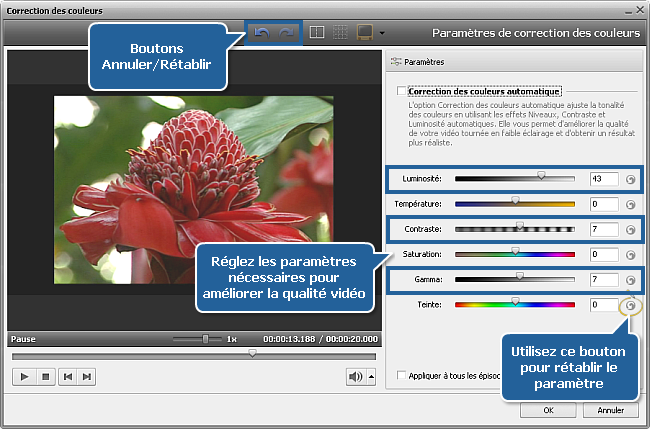Enable Correction des couleurs automatique checkbox
650x429 pixels.
[402, 91]
